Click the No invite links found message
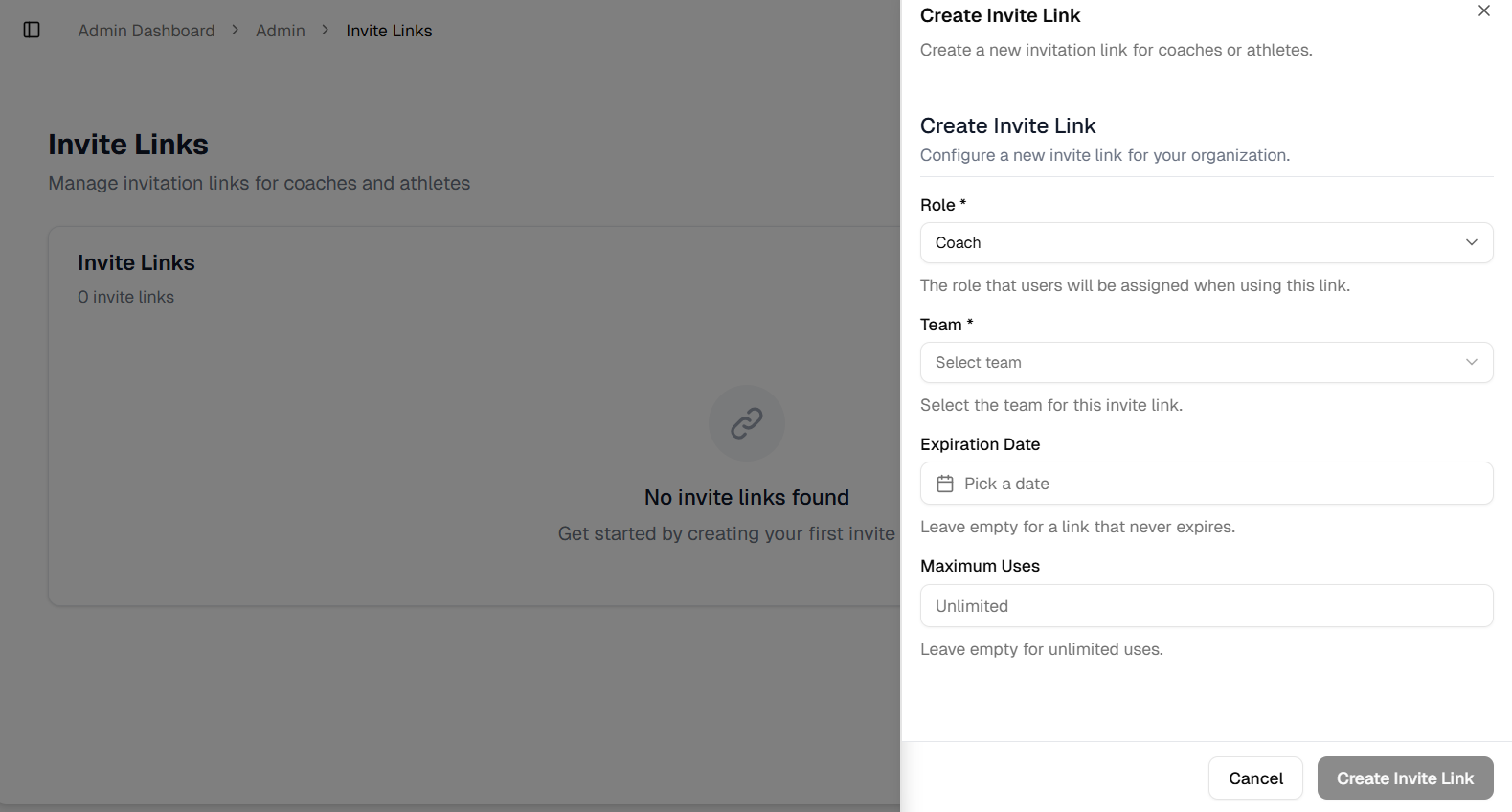Image resolution: width=1512 pixels, height=812 pixels. pos(747,497)
